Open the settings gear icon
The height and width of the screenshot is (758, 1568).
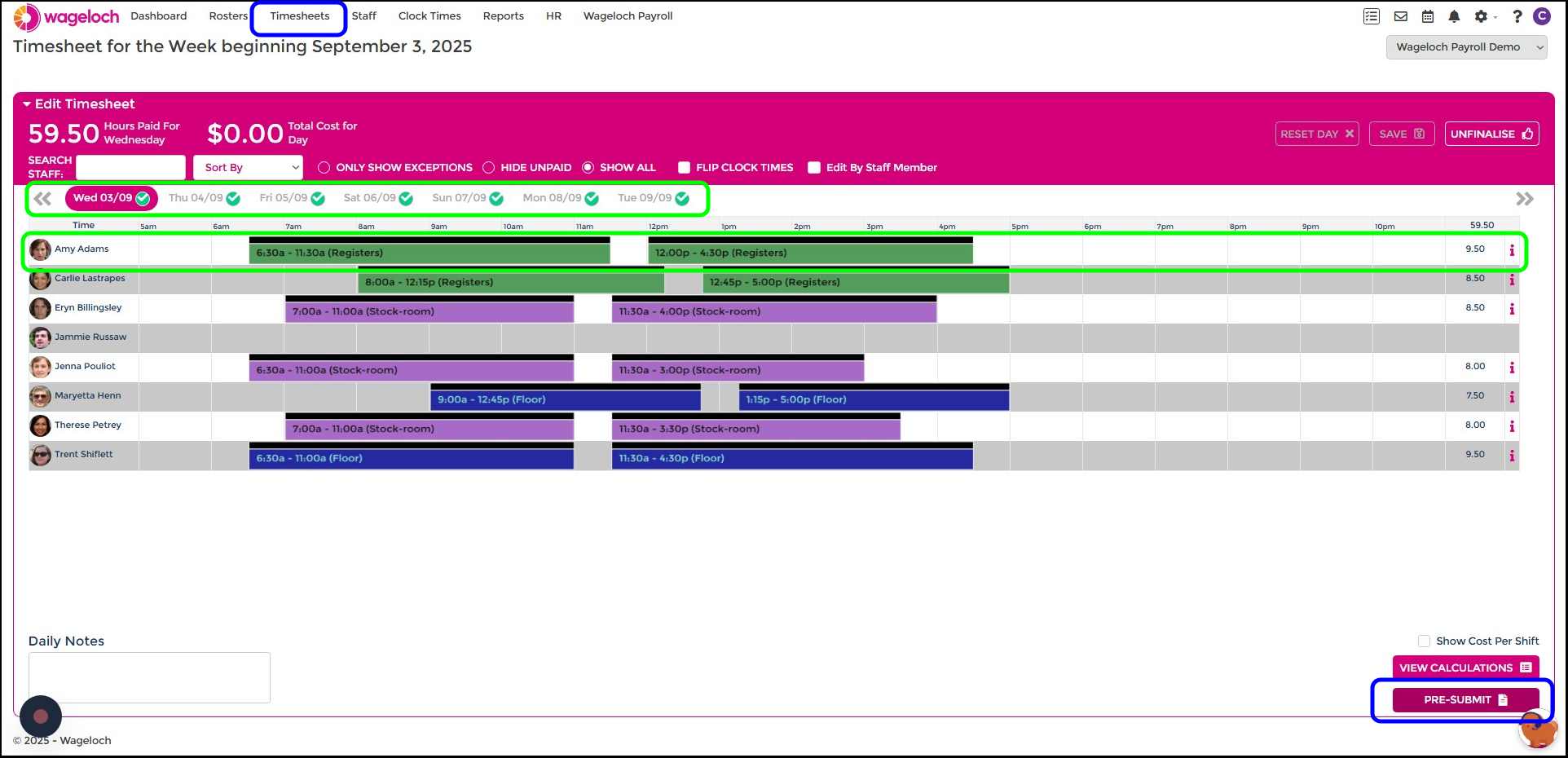(x=1481, y=16)
